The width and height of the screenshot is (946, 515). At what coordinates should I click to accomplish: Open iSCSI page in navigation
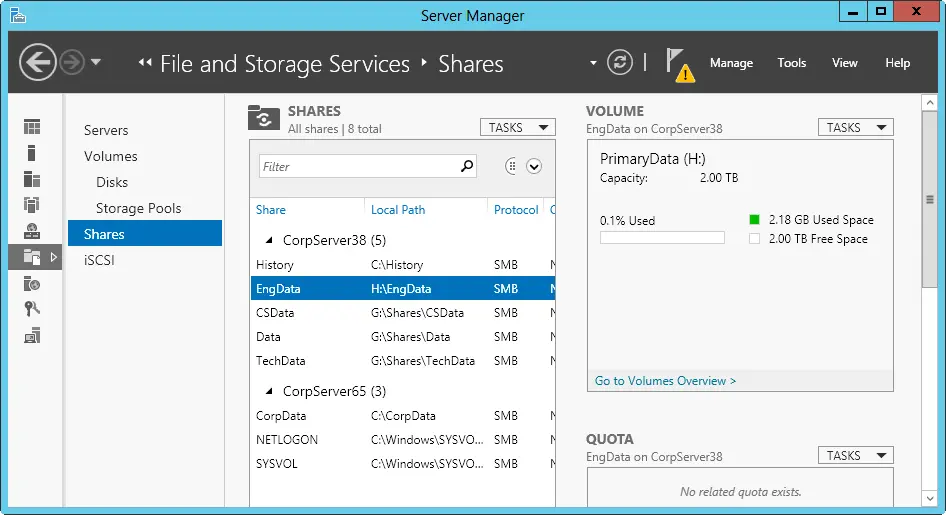(99, 260)
